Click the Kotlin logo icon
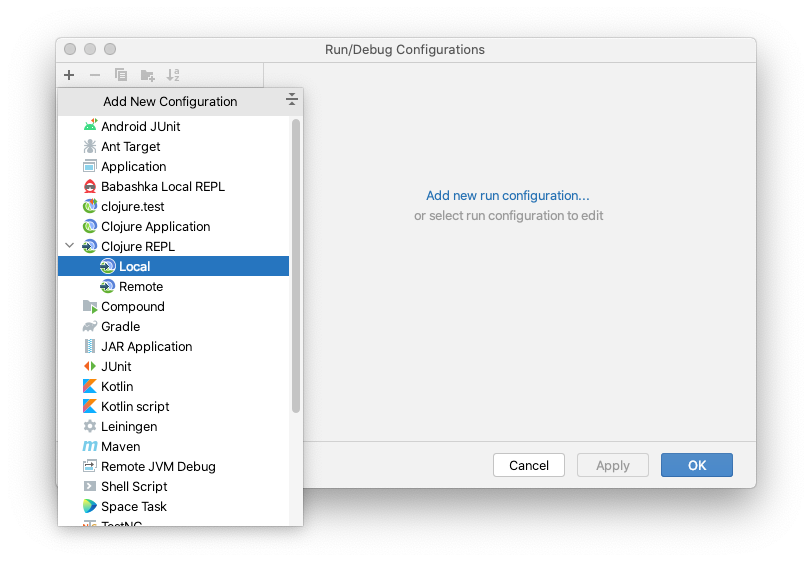812x562 pixels. (x=90, y=386)
